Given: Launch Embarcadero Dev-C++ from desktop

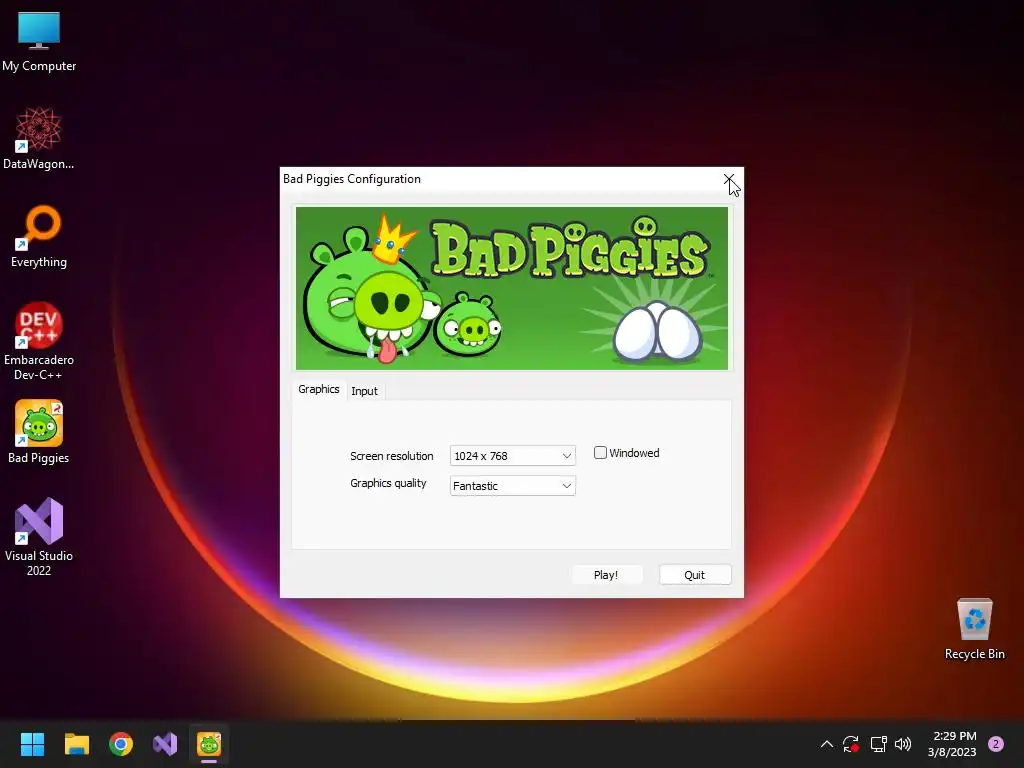Looking at the screenshot, I should click(x=39, y=341).
